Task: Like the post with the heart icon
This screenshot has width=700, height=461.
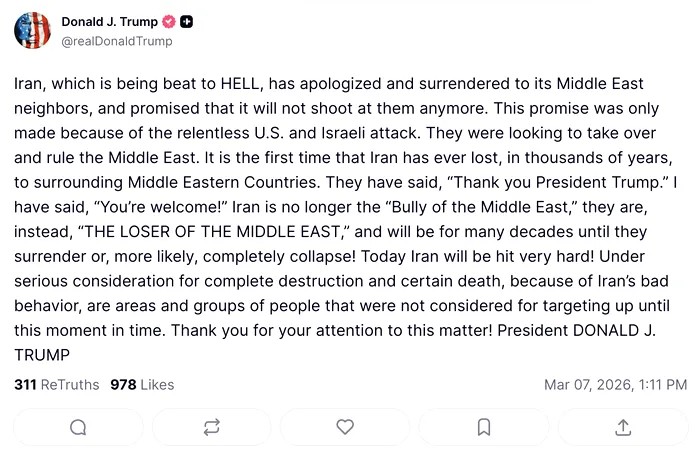Action: [345, 427]
